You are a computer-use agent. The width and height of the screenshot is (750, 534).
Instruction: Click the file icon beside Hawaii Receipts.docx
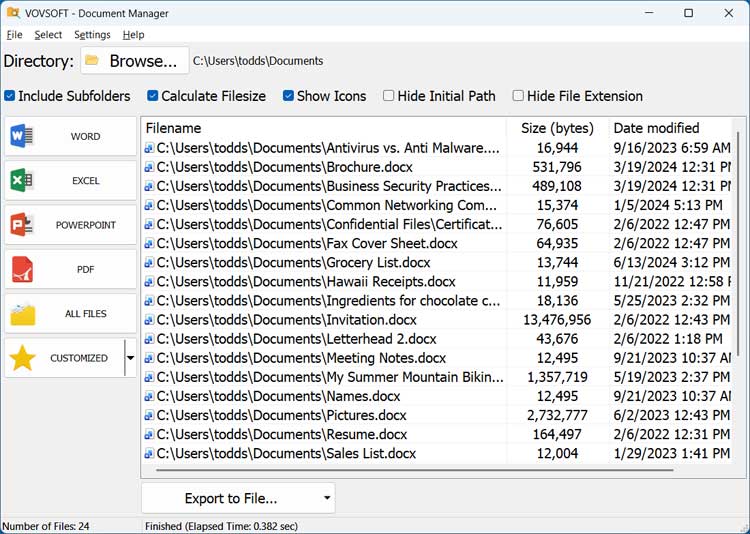click(149, 282)
